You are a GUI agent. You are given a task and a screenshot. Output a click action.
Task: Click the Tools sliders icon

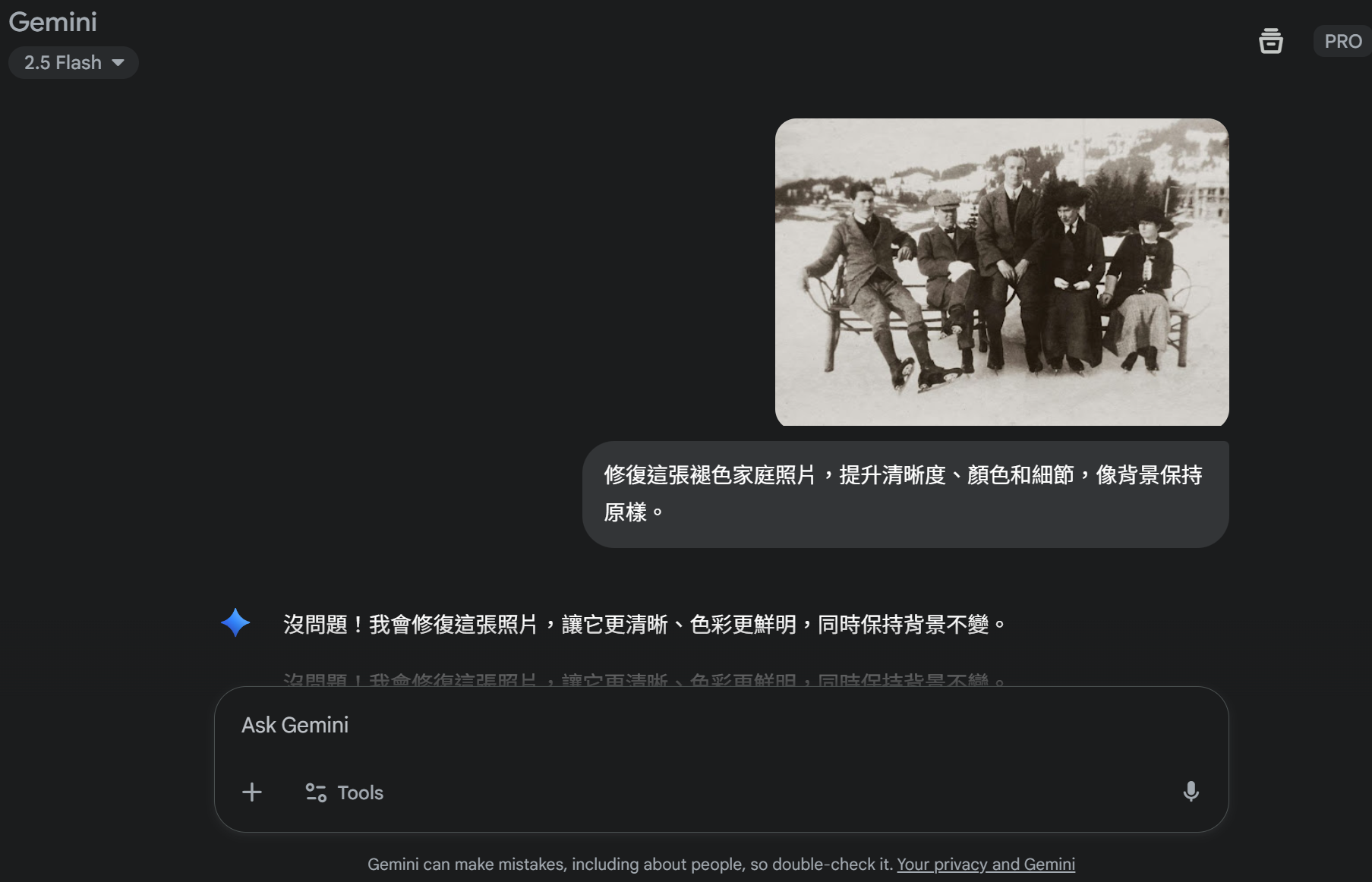tap(316, 792)
